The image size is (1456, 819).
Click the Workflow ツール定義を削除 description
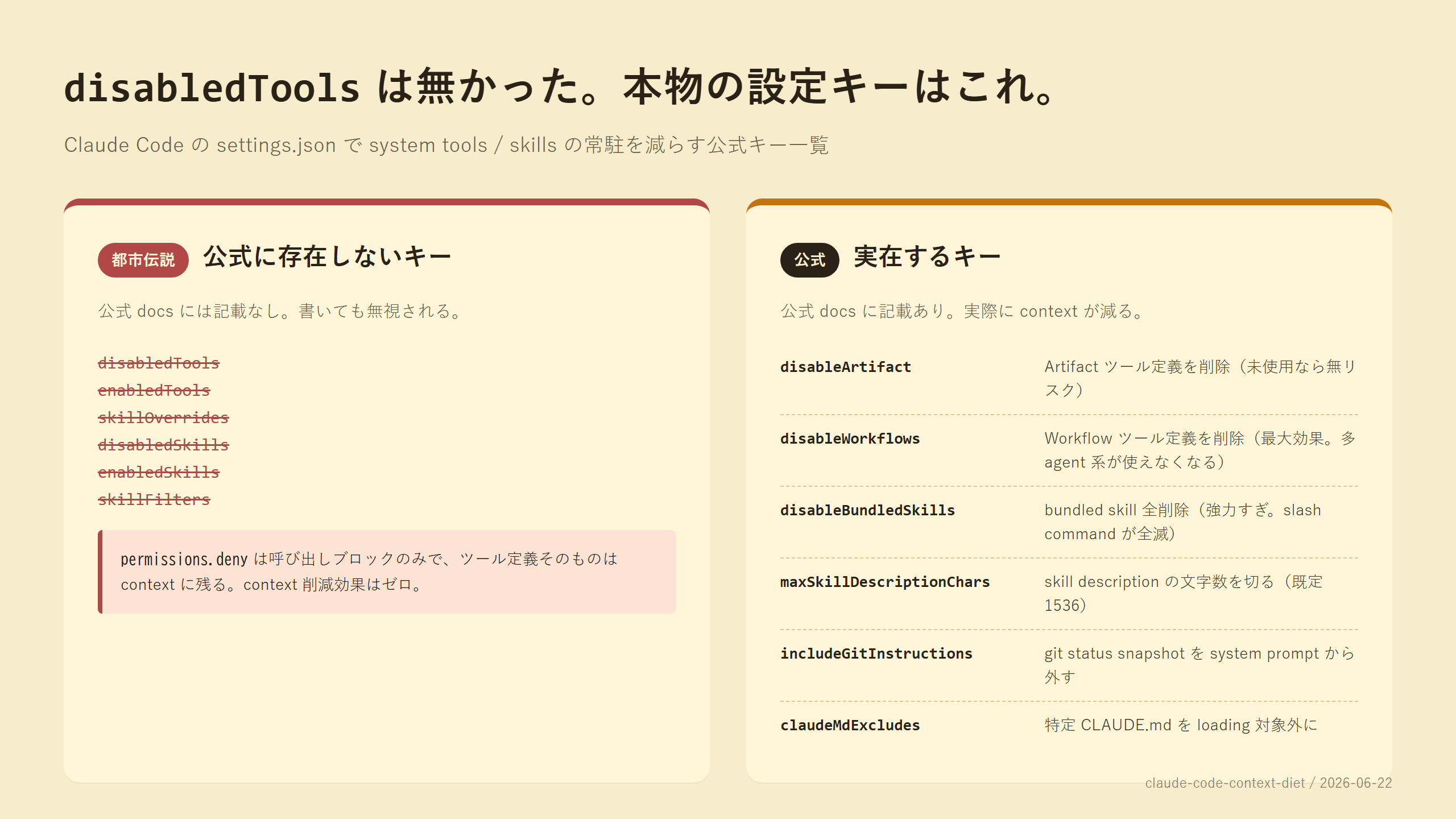pos(1201,450)
